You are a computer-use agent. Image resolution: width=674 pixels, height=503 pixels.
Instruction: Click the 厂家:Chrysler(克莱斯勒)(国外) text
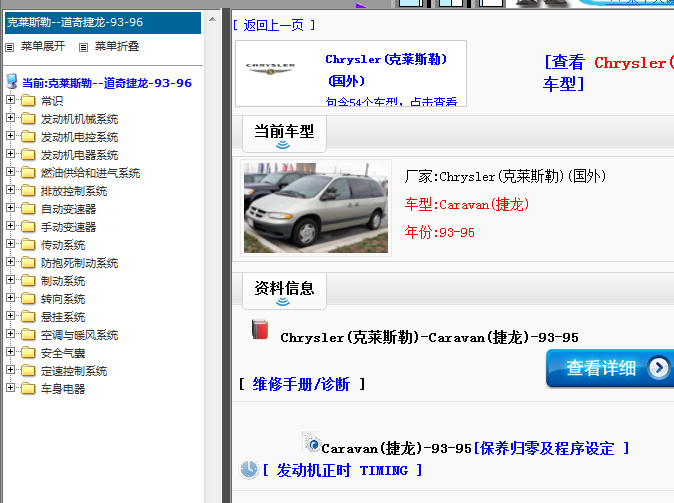click(505, 176)
